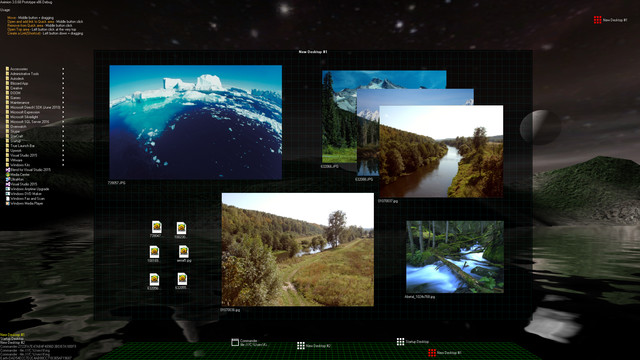Select the middle-left JPG file icon
The image size is (640, 360).
tap(154, 252)
